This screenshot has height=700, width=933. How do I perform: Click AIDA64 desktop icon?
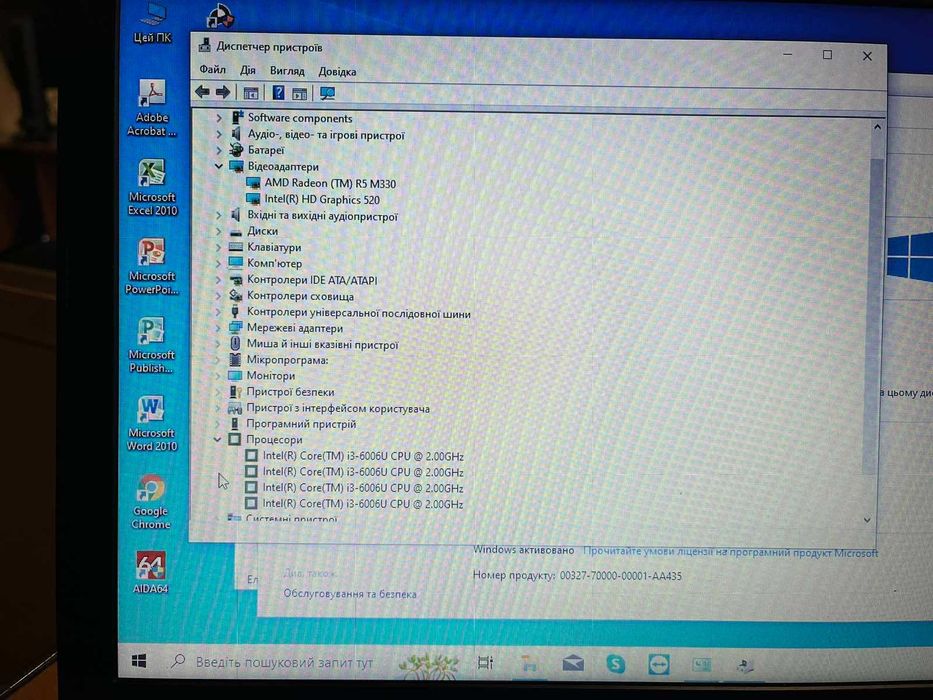[x=151, y=572]
